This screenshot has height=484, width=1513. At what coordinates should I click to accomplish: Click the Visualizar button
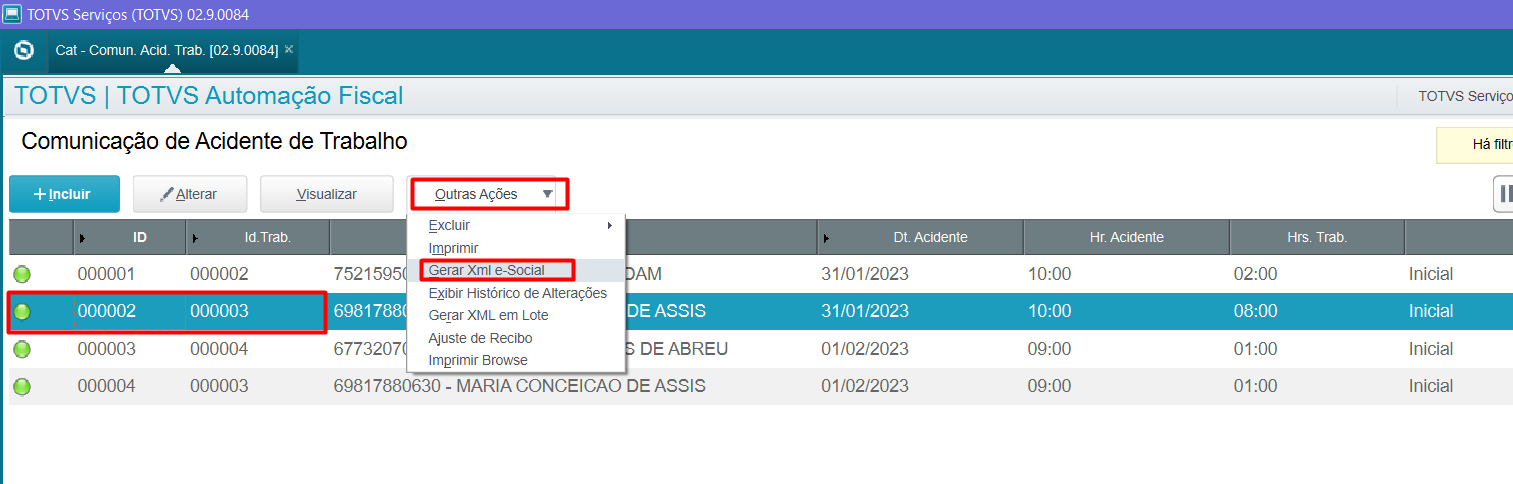coord(326,194)
